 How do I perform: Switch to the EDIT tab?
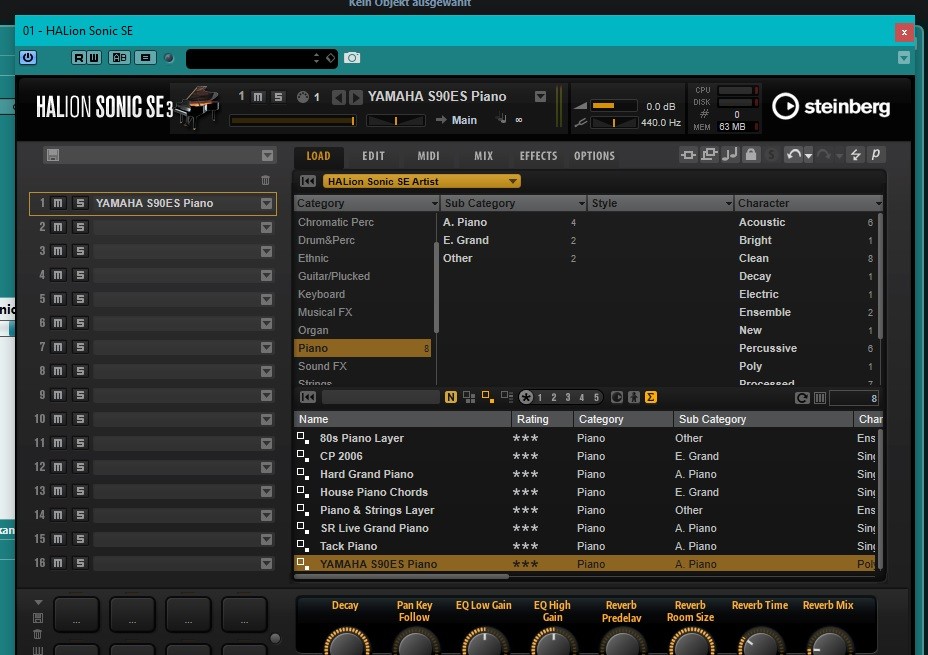[x=373, y=156]
